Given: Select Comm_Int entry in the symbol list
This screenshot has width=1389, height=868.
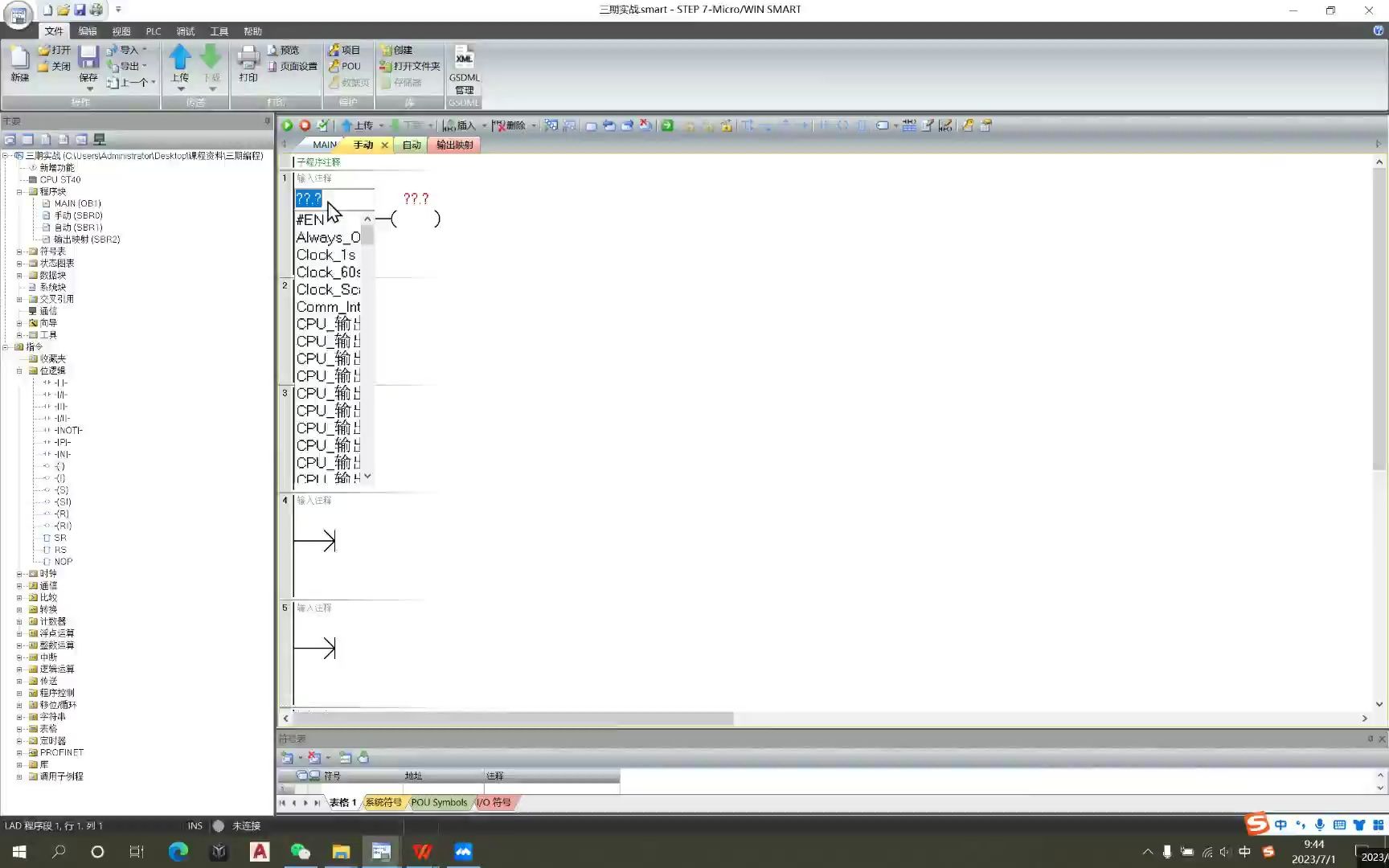Looking at the screenshot, I should pyautogui.click(x=328, y=307).
